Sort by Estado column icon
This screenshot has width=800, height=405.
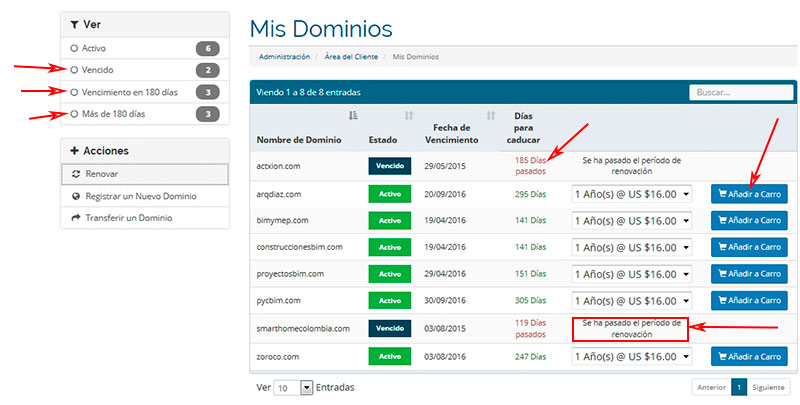tap(409, 116)
